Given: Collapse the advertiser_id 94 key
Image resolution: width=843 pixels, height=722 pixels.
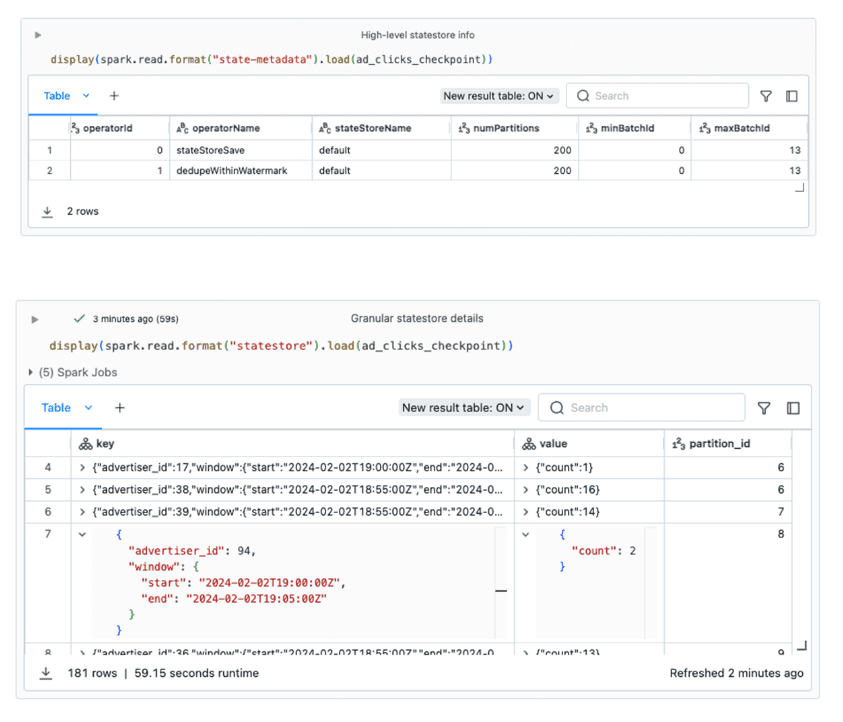Looking at the screenshot, I should (82, 534).
